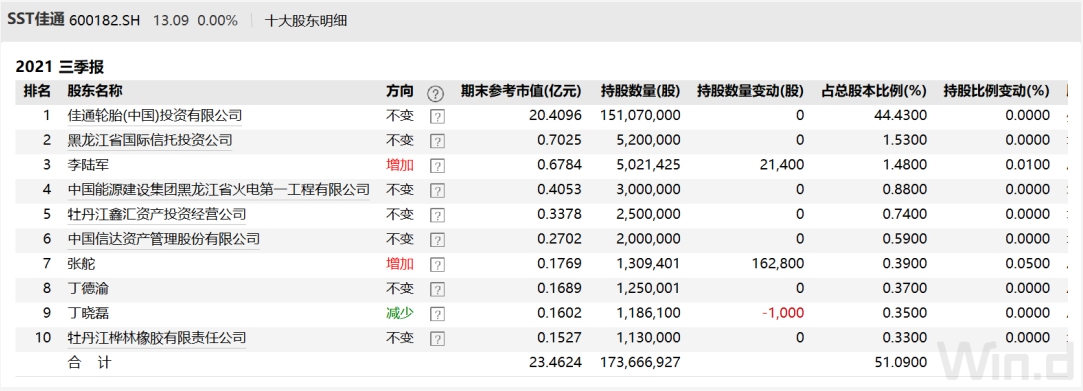Sort by 持股数量(股) column header
1083x391 pixels.
click(641, 91)
